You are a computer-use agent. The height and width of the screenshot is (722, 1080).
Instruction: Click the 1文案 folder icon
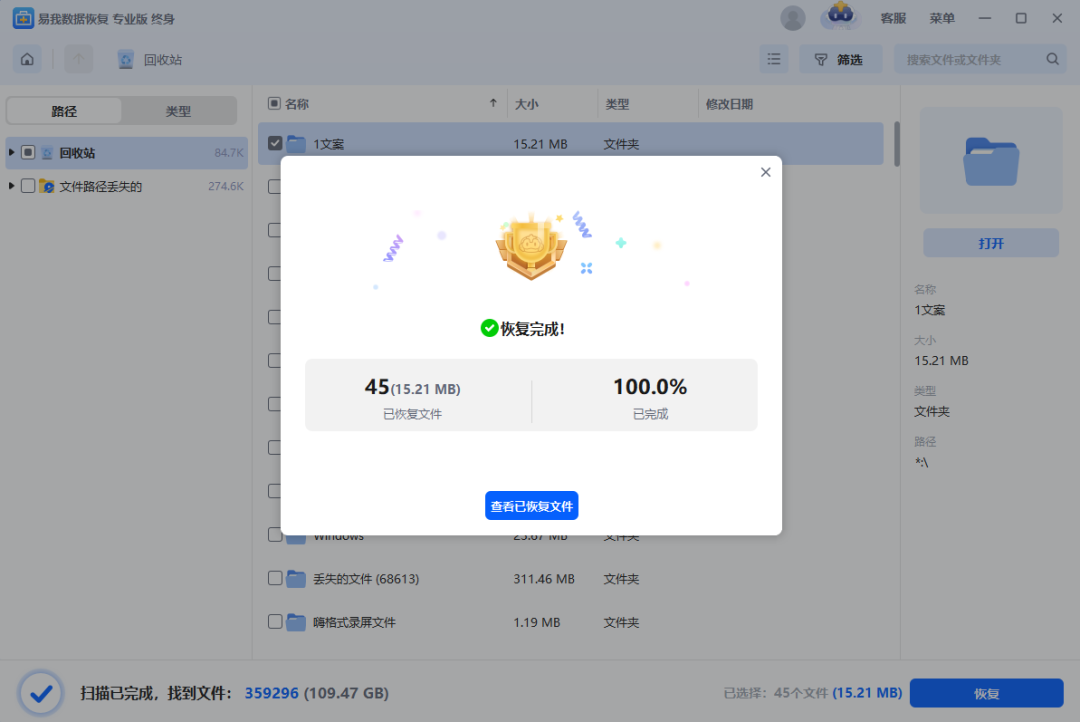(296, 143)
